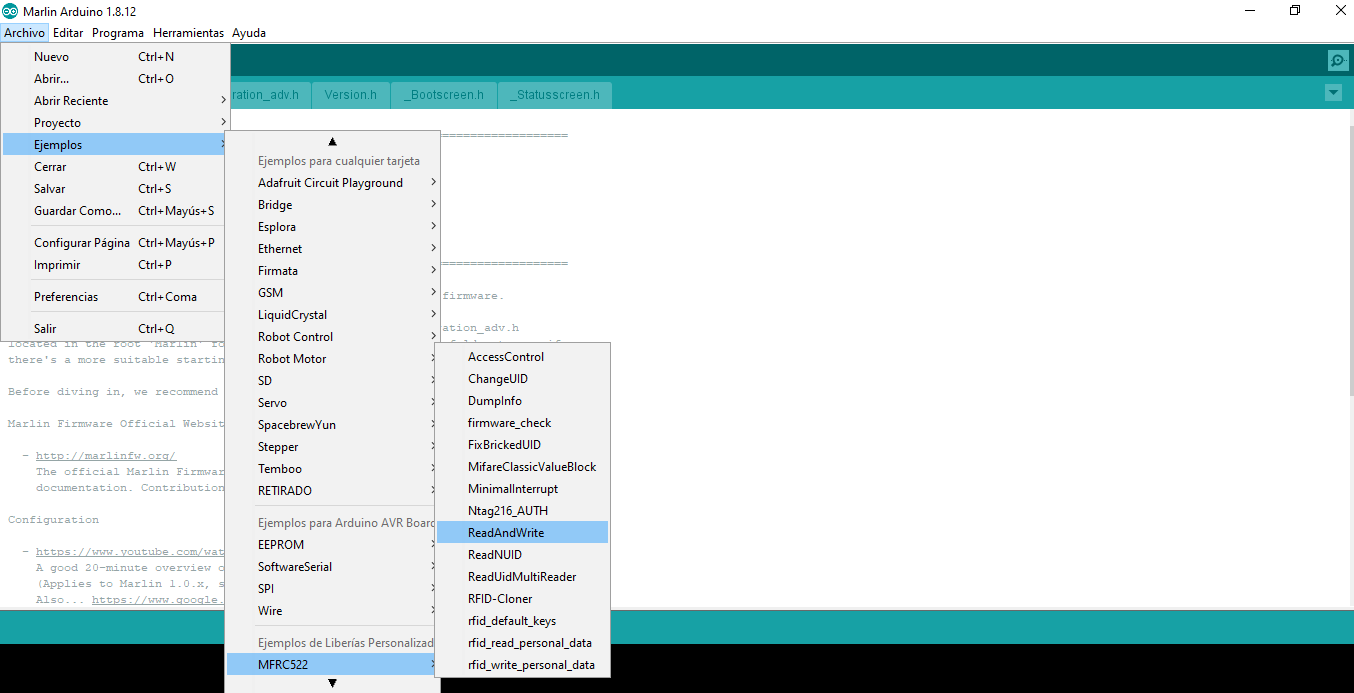This screenshot has width=1354, height=693.
Task: Expand EEPROM examples submenu
Action: pyautogui.click(x=333, y=545)
